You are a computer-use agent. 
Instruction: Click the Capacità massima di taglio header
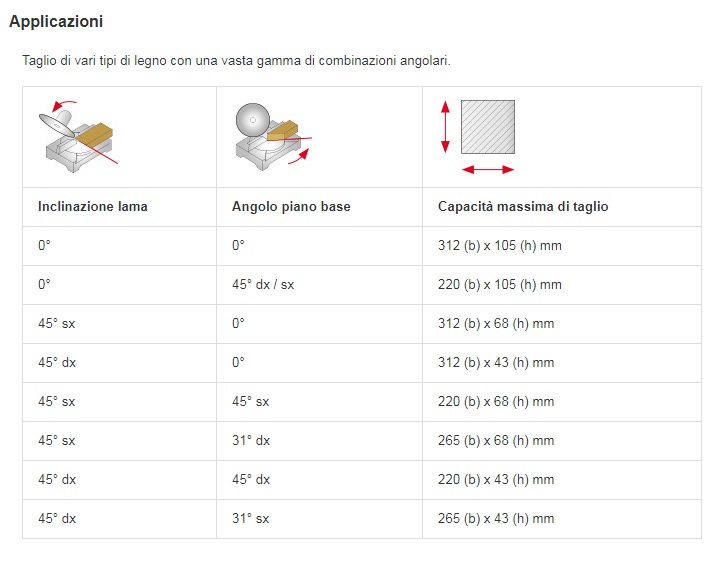523,207
